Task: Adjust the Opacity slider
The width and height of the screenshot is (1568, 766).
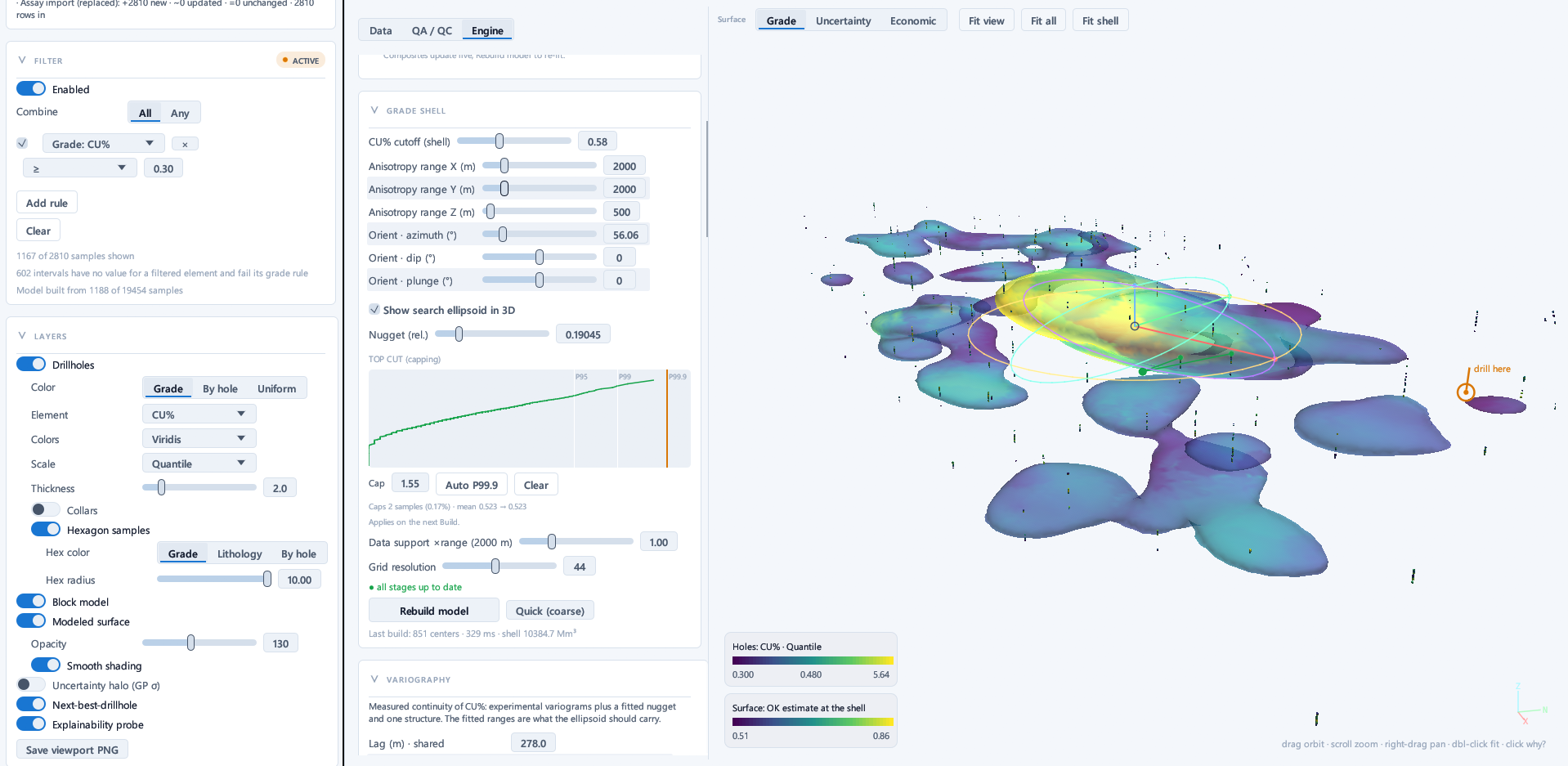Action: coord(199,643)
